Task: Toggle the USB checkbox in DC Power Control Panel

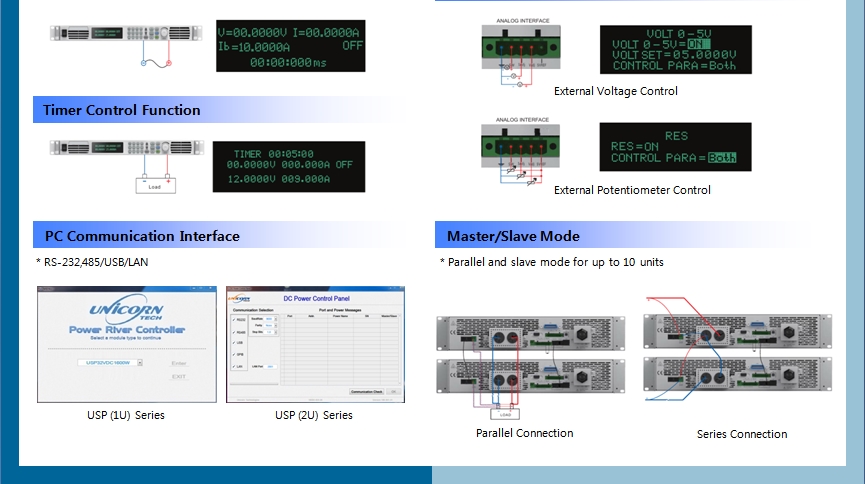Action: coord(234,343)
